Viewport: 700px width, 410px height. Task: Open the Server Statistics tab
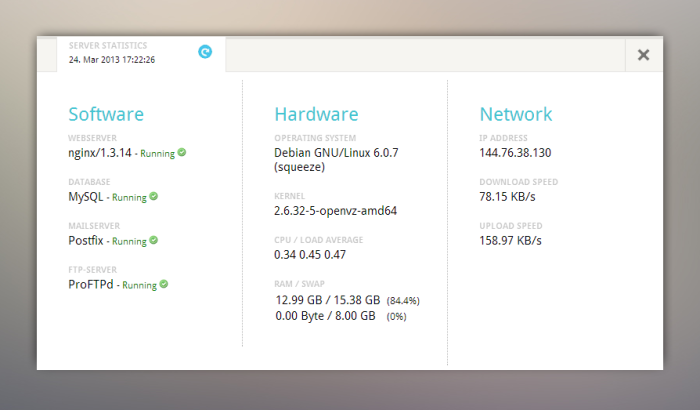coord(141,54)
